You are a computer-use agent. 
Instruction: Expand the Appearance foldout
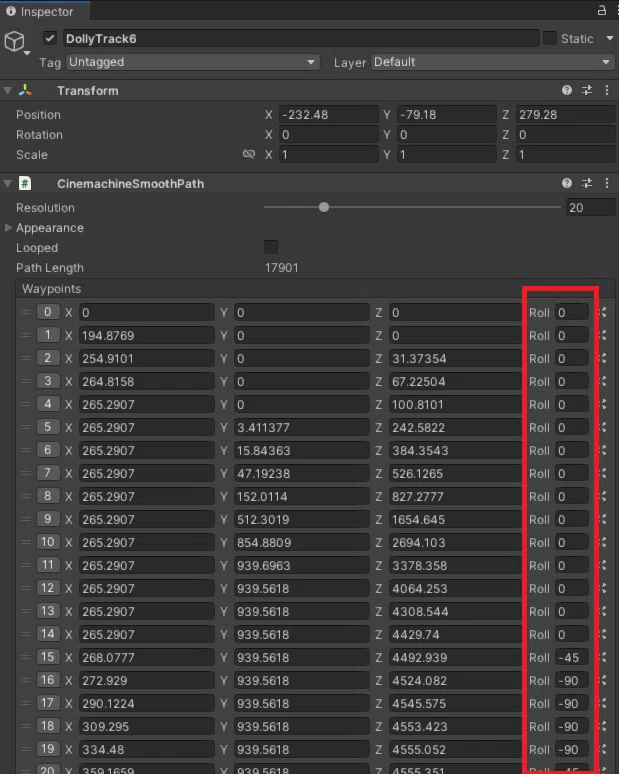coord(8,228)
